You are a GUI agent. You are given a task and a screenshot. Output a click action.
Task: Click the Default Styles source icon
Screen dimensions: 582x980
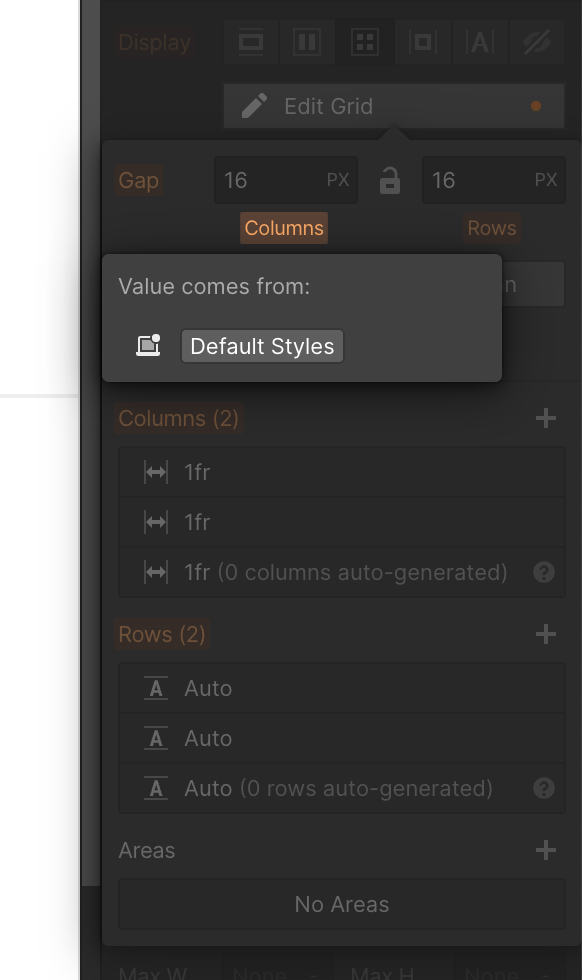click(x=149, y=345)
